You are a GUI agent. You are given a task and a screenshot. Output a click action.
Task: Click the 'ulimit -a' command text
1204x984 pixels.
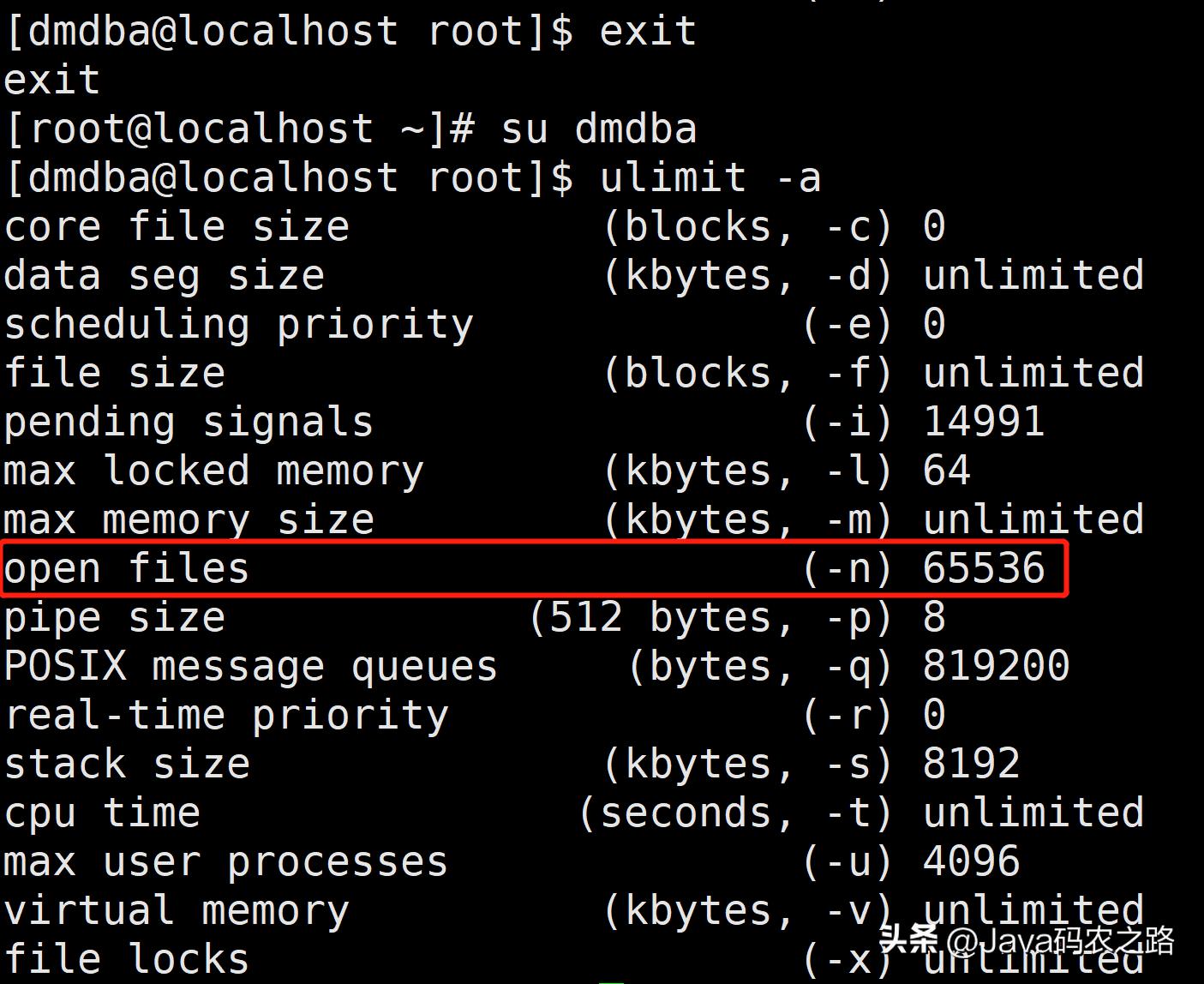[710, 178]
